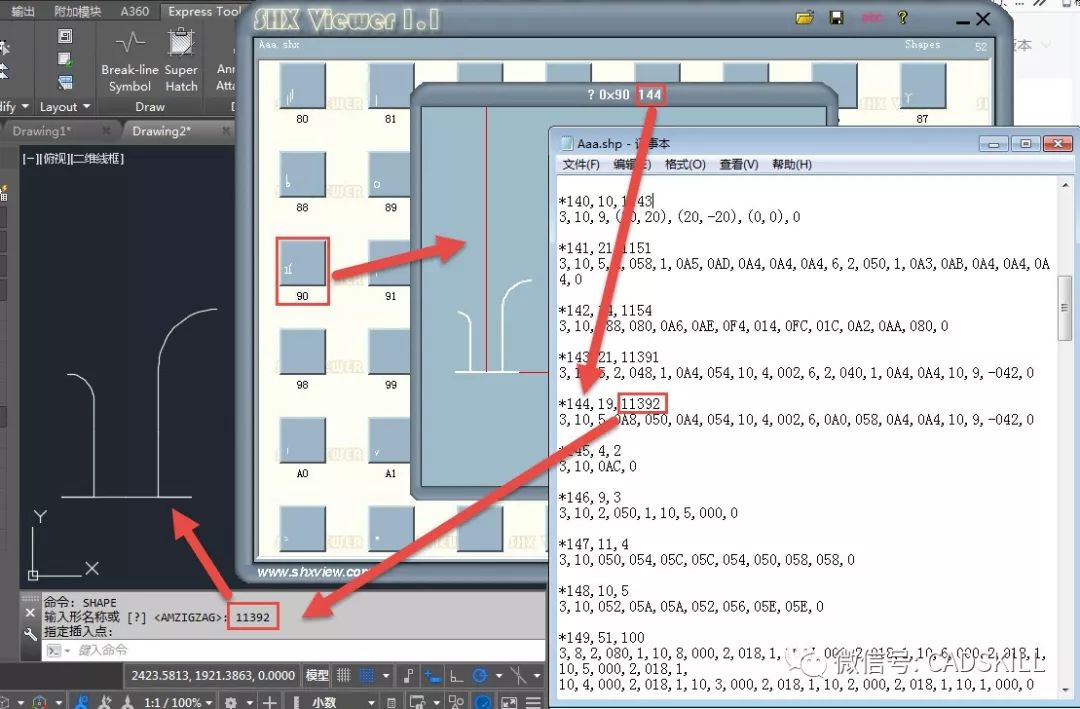
Task: Toggle dynamic input in status bar
Action: [432, 676]
